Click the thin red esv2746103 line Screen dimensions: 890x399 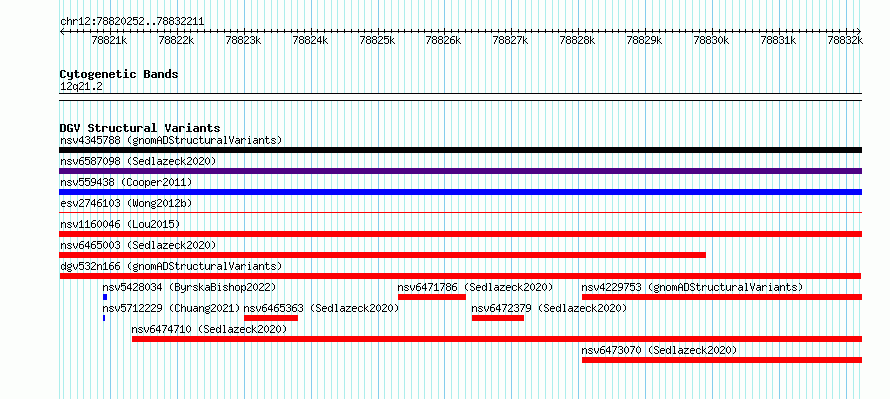click(x=460, y=212)
